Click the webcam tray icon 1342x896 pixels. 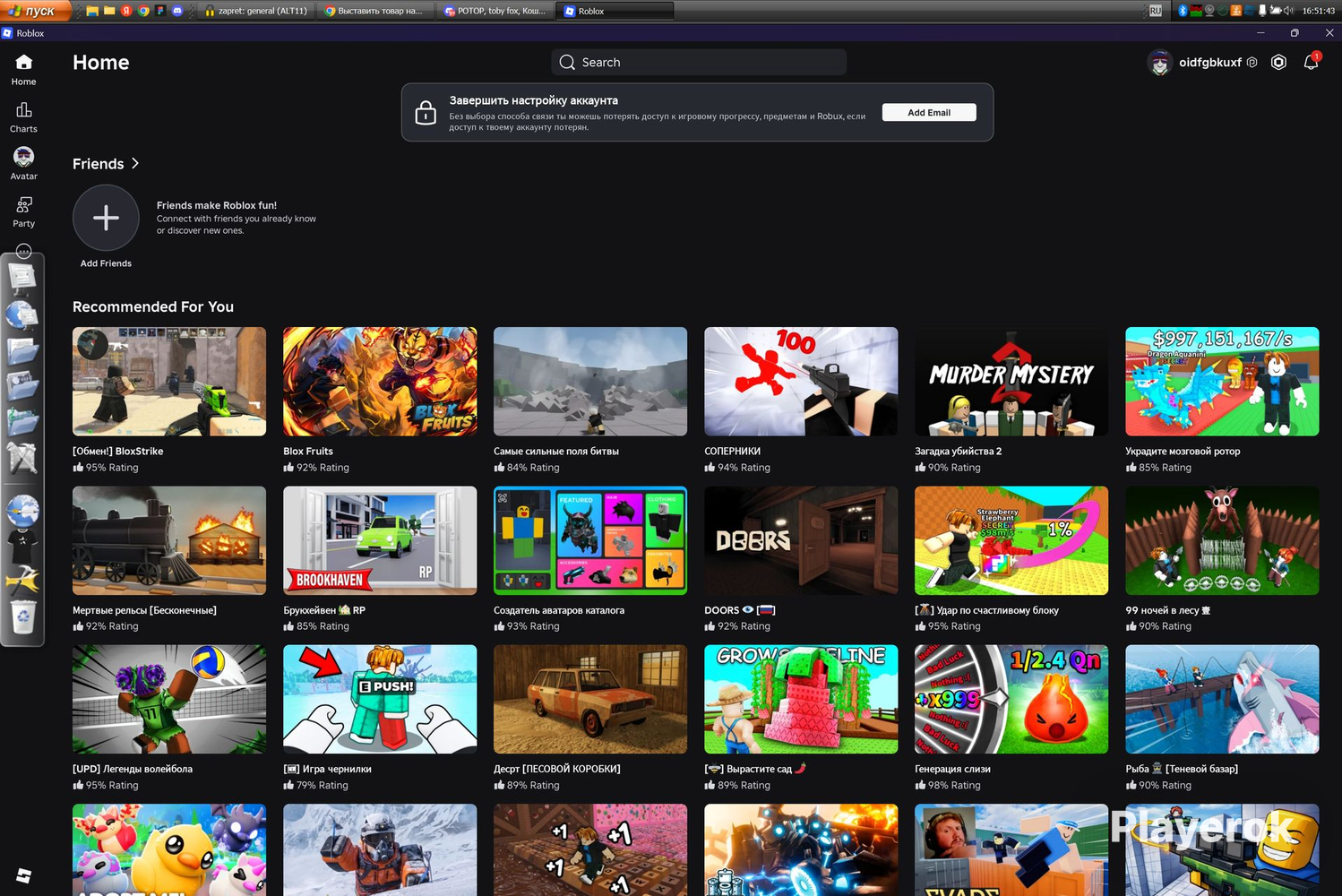coord(1209,11)
